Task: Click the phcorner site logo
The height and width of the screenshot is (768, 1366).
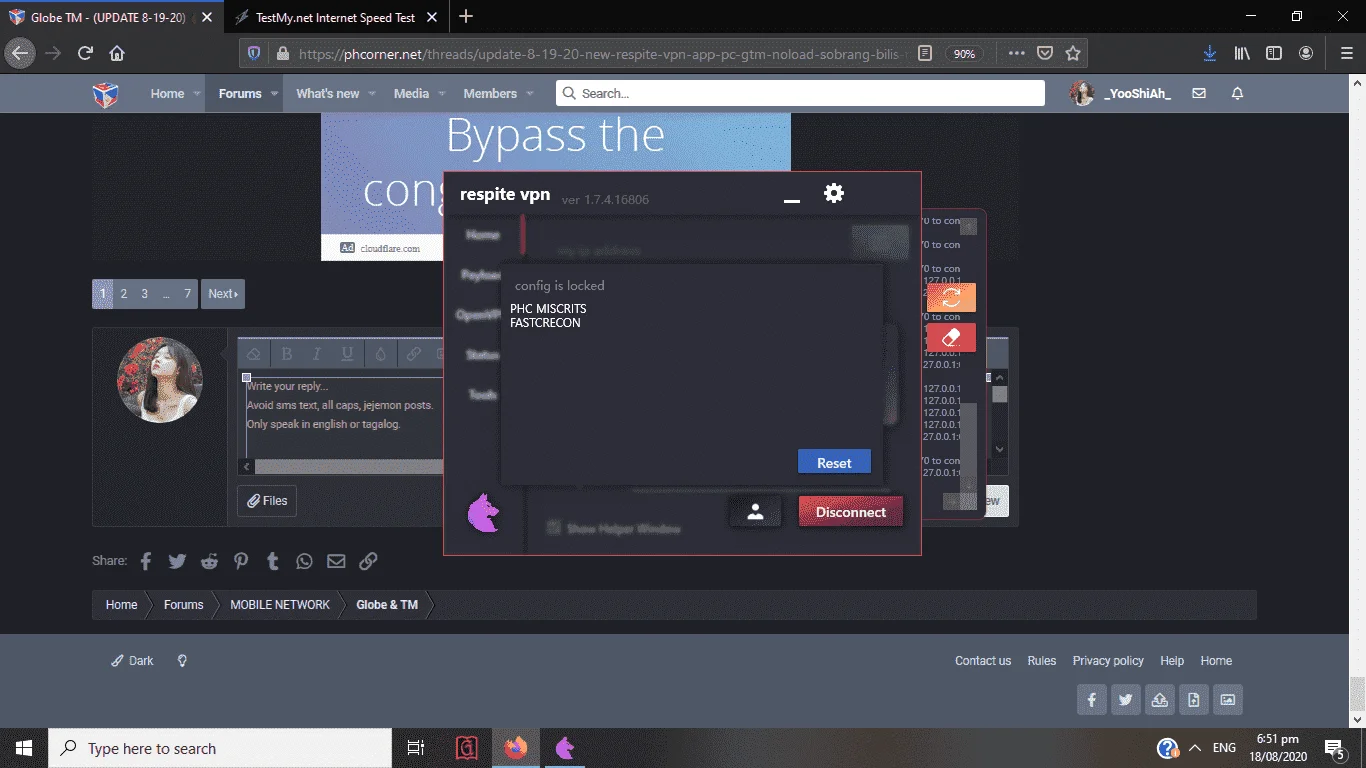Action: coord(105,94)
